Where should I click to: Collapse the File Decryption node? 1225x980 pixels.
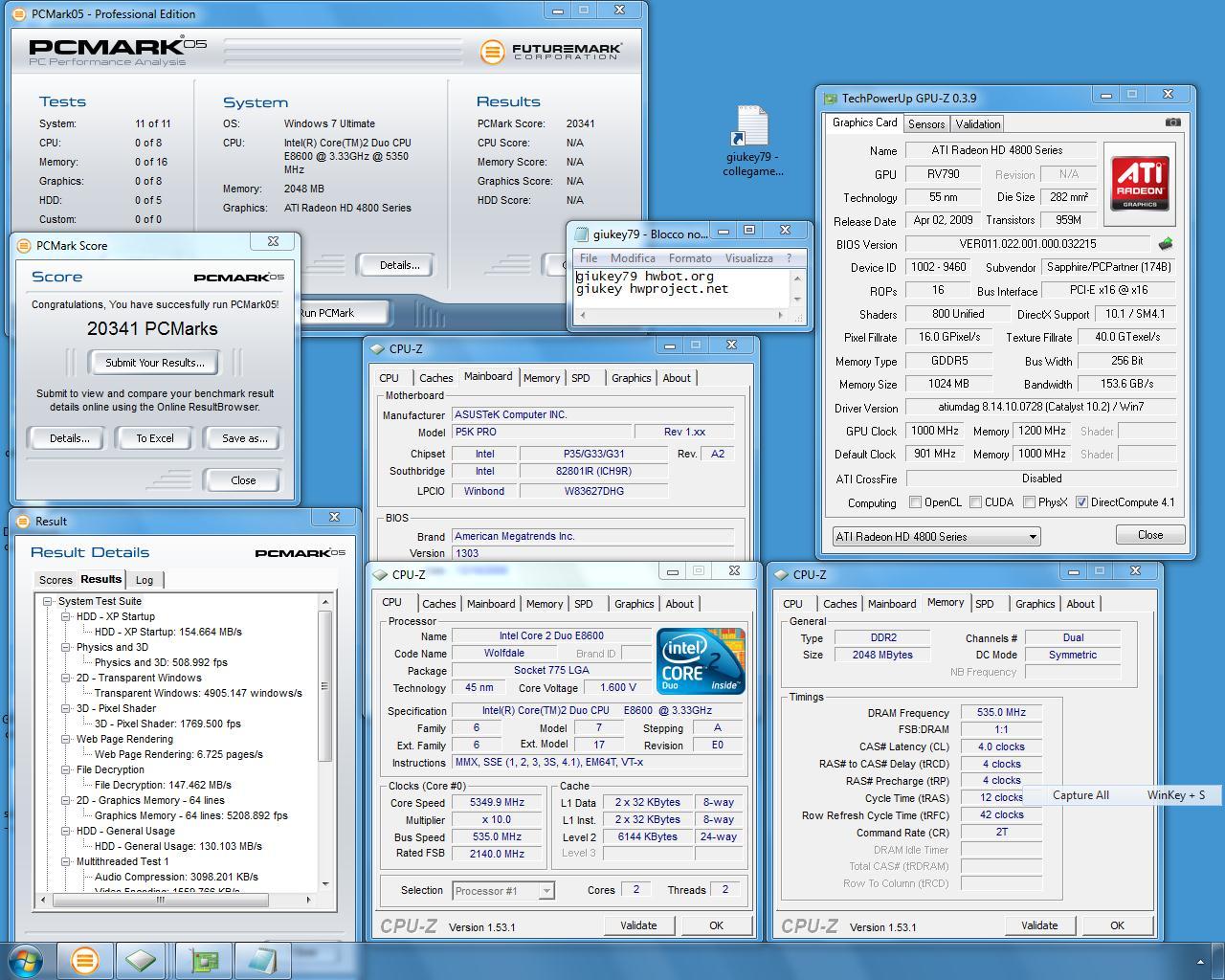[x=66, y=769]
